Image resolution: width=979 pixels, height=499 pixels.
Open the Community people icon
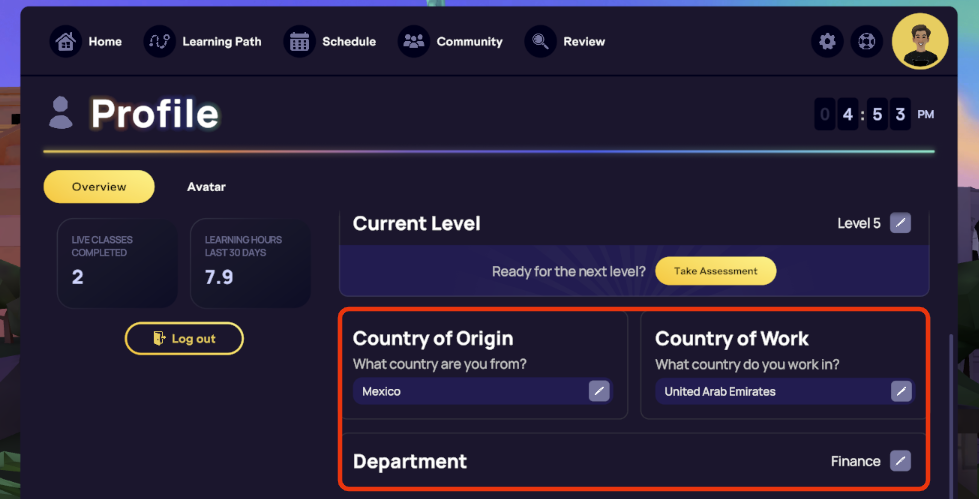[x=413, y=42]
